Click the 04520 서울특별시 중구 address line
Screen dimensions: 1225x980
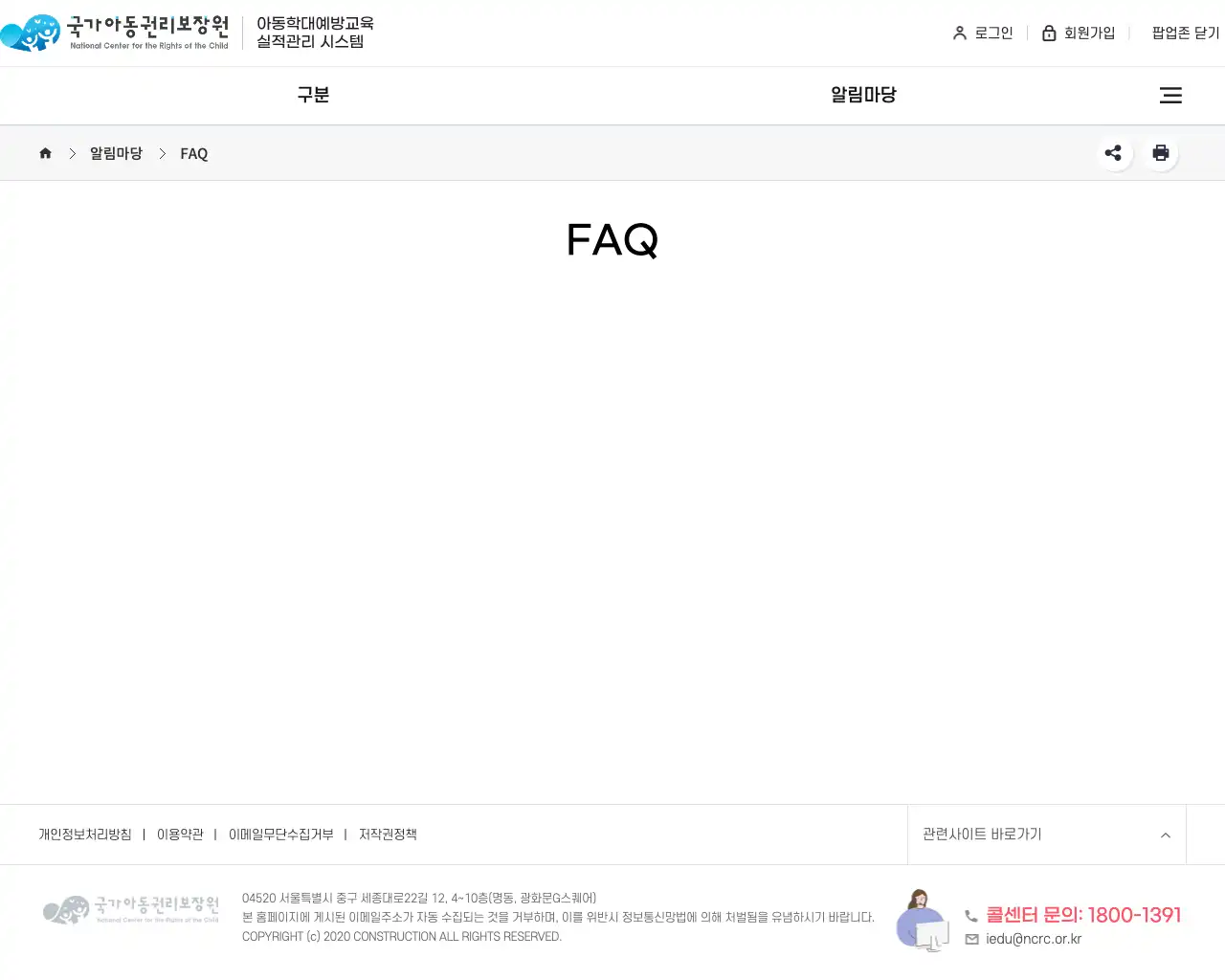click(x=419, y=899)
